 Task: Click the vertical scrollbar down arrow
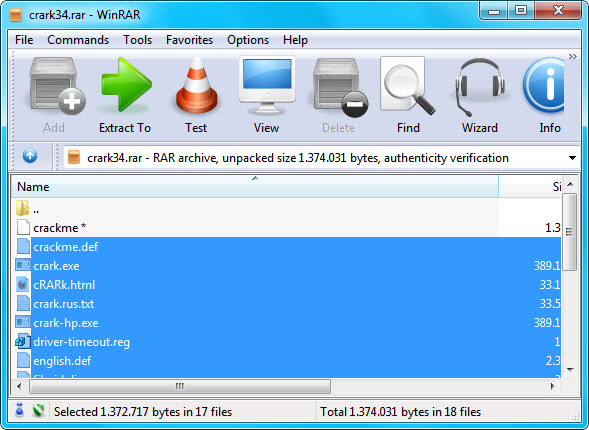pos(570,369)
